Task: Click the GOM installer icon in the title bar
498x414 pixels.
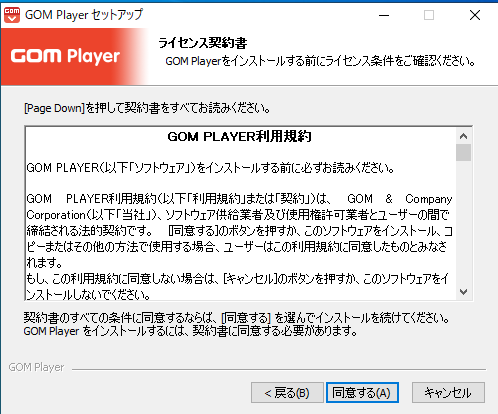Action: (12, 15)
